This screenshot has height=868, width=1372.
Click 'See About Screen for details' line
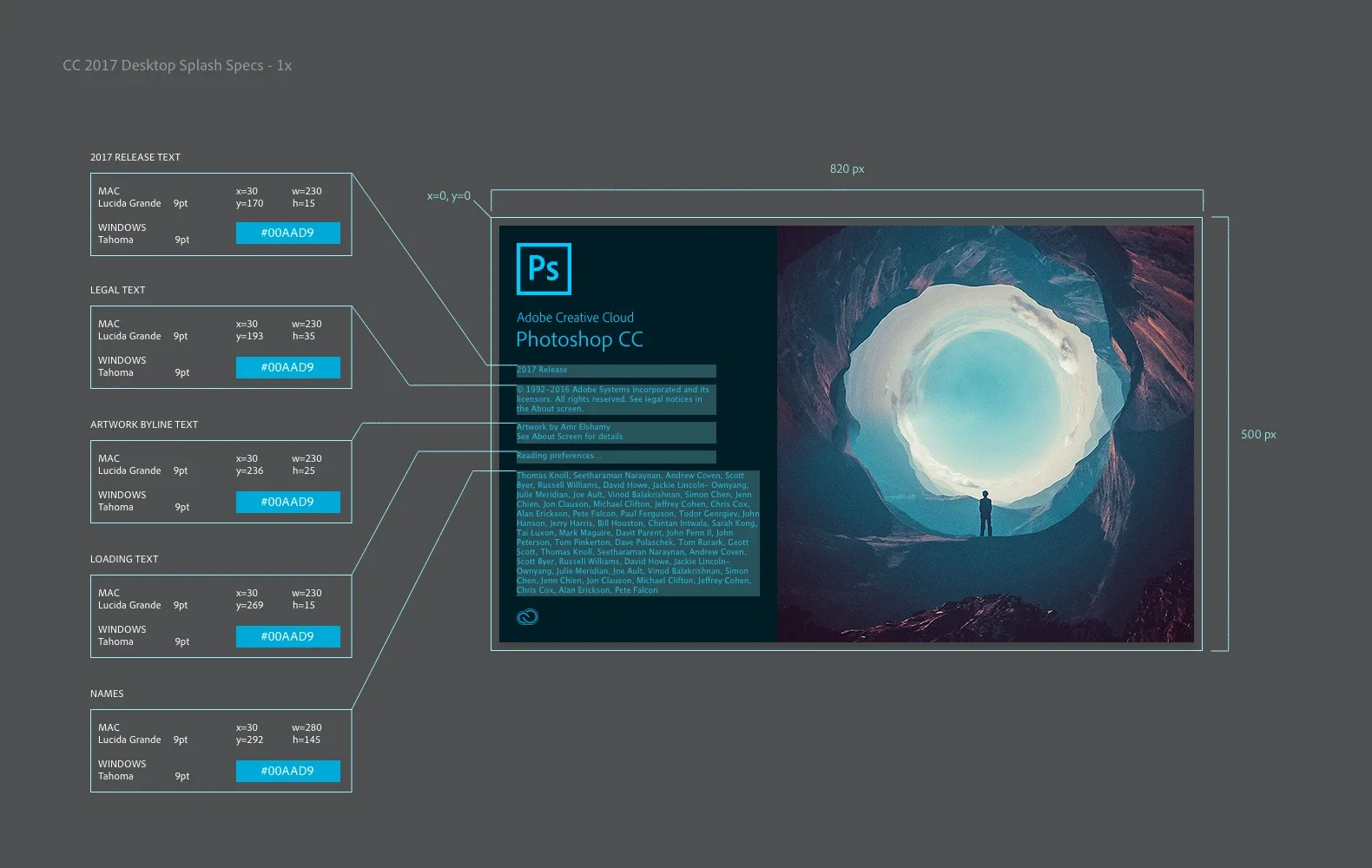570,437
